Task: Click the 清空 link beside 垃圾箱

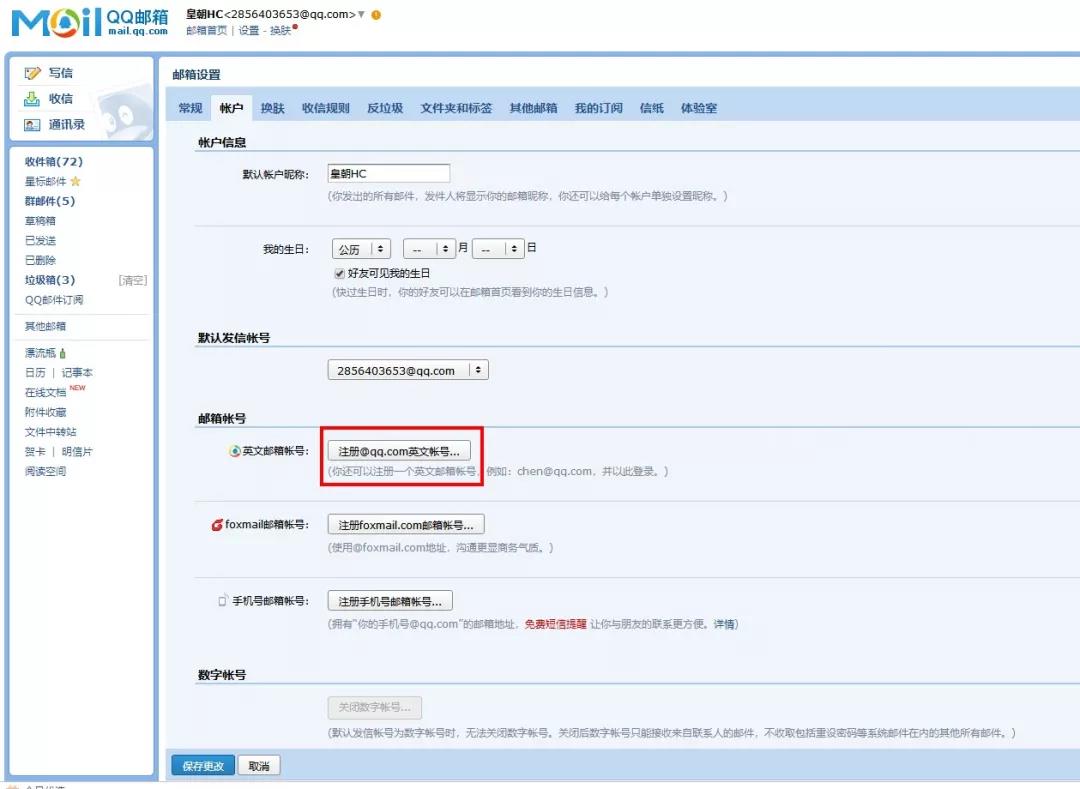Action: [x=133, y=280]
